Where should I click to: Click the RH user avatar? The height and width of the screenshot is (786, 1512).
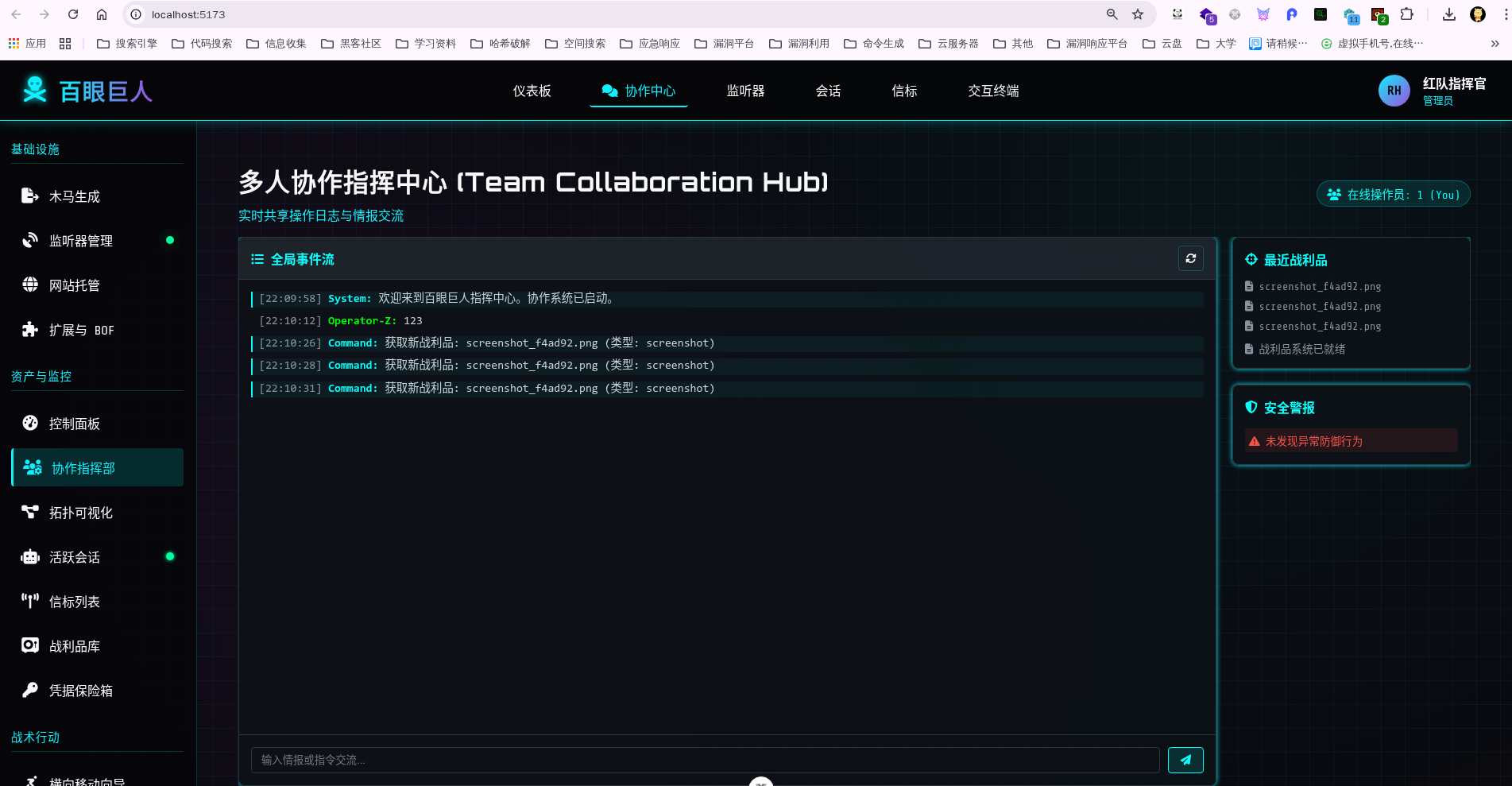(x=1394, y=91)
